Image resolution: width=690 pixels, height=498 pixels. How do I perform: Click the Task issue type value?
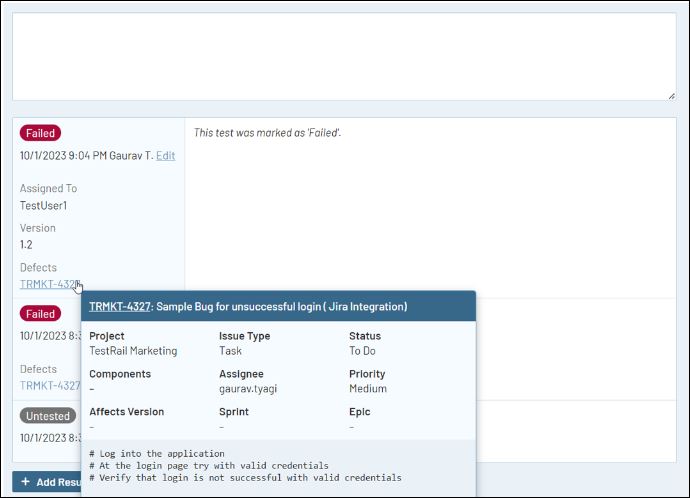(x=230, y=351)
